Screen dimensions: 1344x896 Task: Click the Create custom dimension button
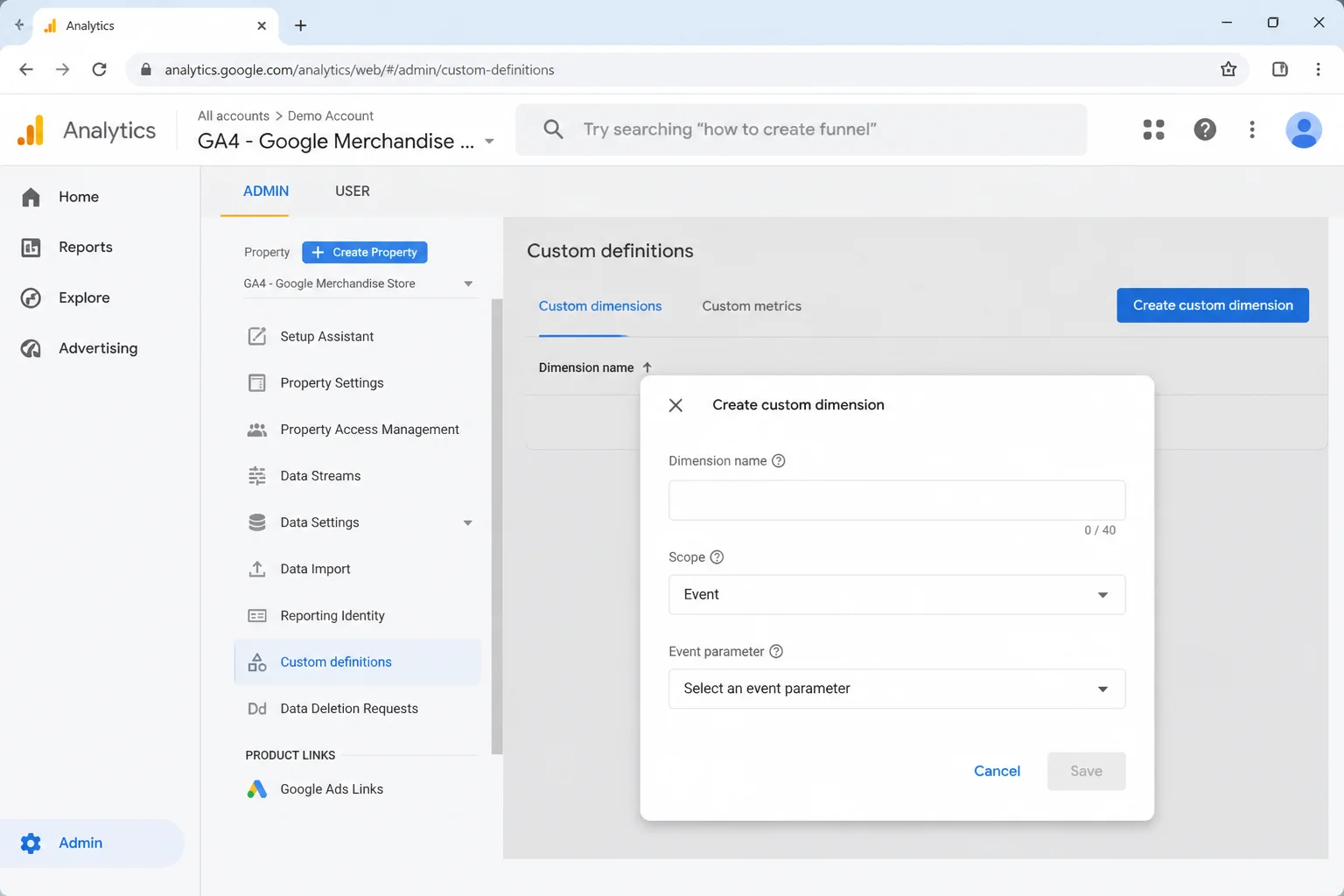(1213, 305)
